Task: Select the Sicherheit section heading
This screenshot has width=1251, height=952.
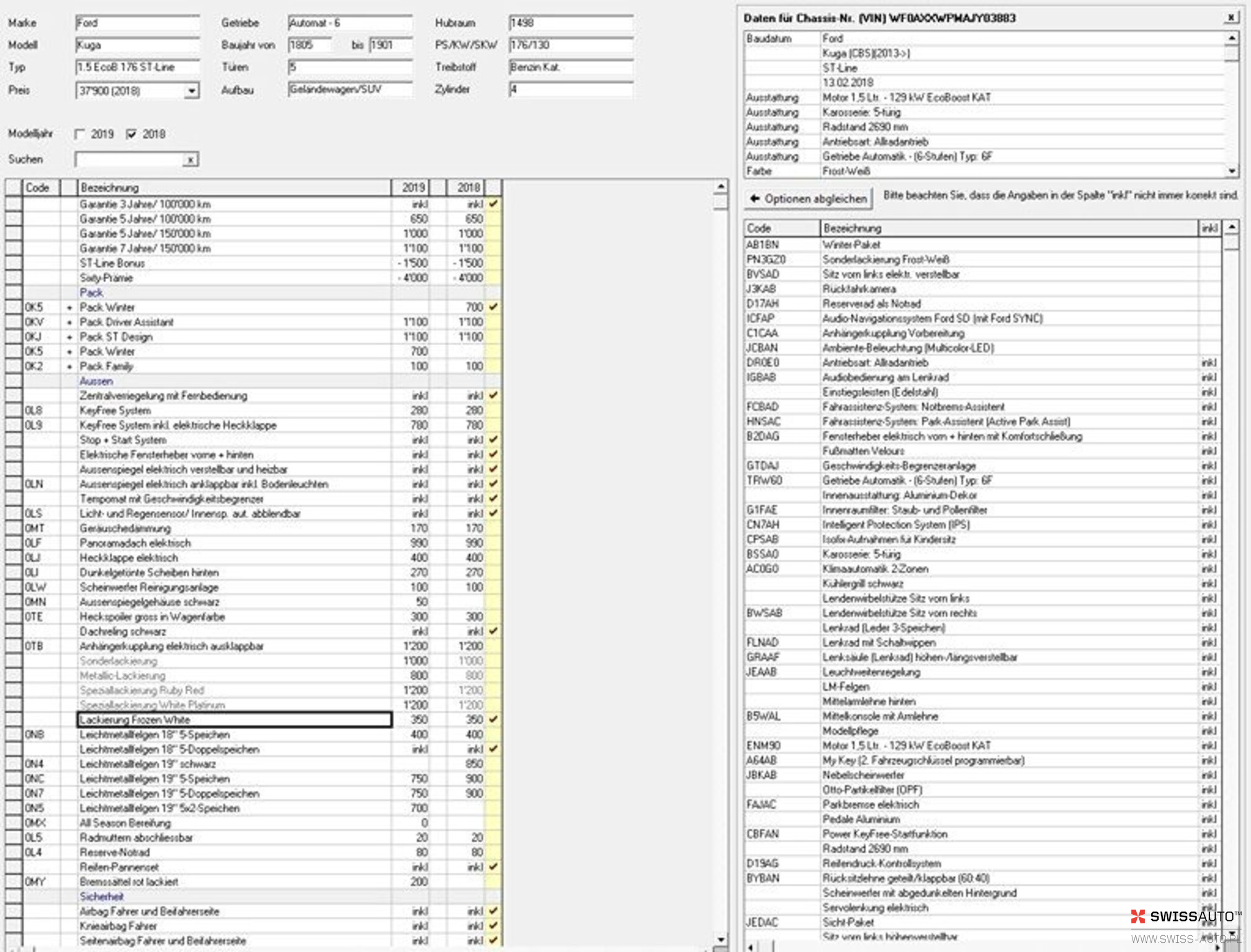Action: click(101, 896)
